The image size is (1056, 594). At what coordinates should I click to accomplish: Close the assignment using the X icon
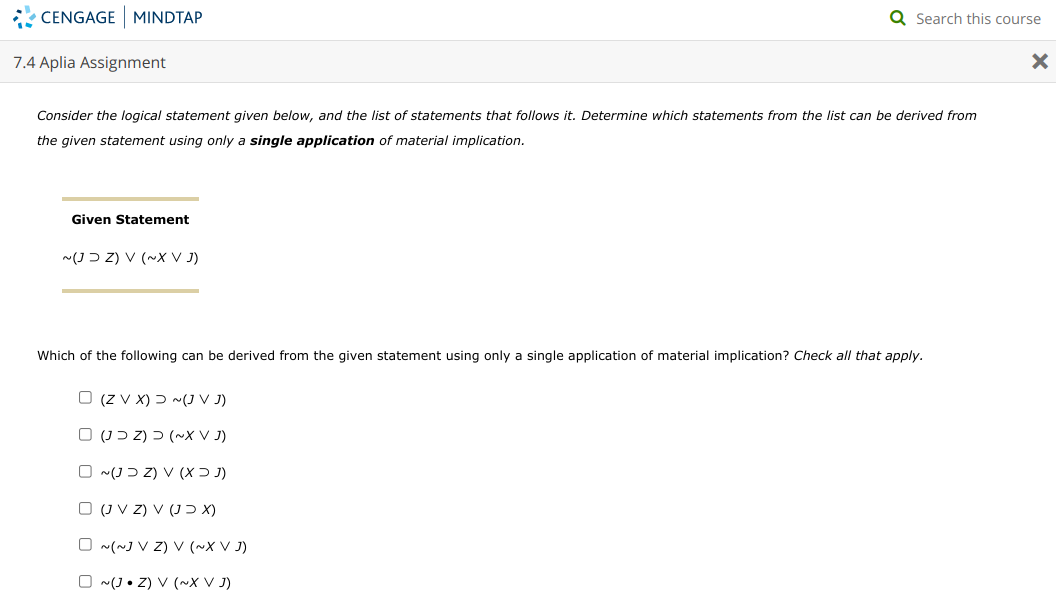click(x=1039, y=61)
